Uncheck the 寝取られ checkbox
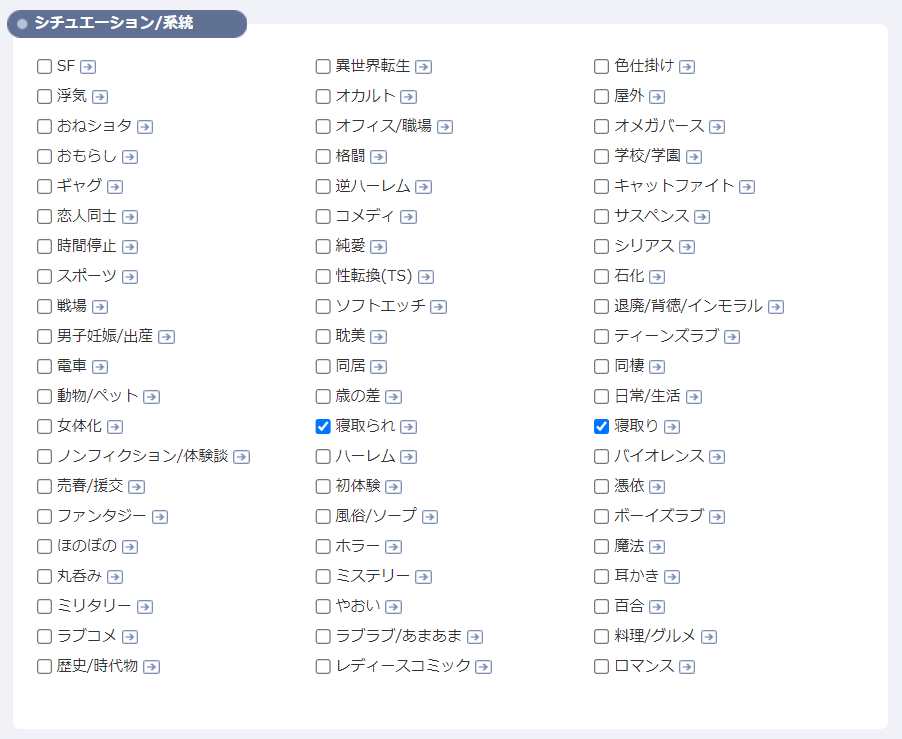Screen dimensions: 902x739 323,426
